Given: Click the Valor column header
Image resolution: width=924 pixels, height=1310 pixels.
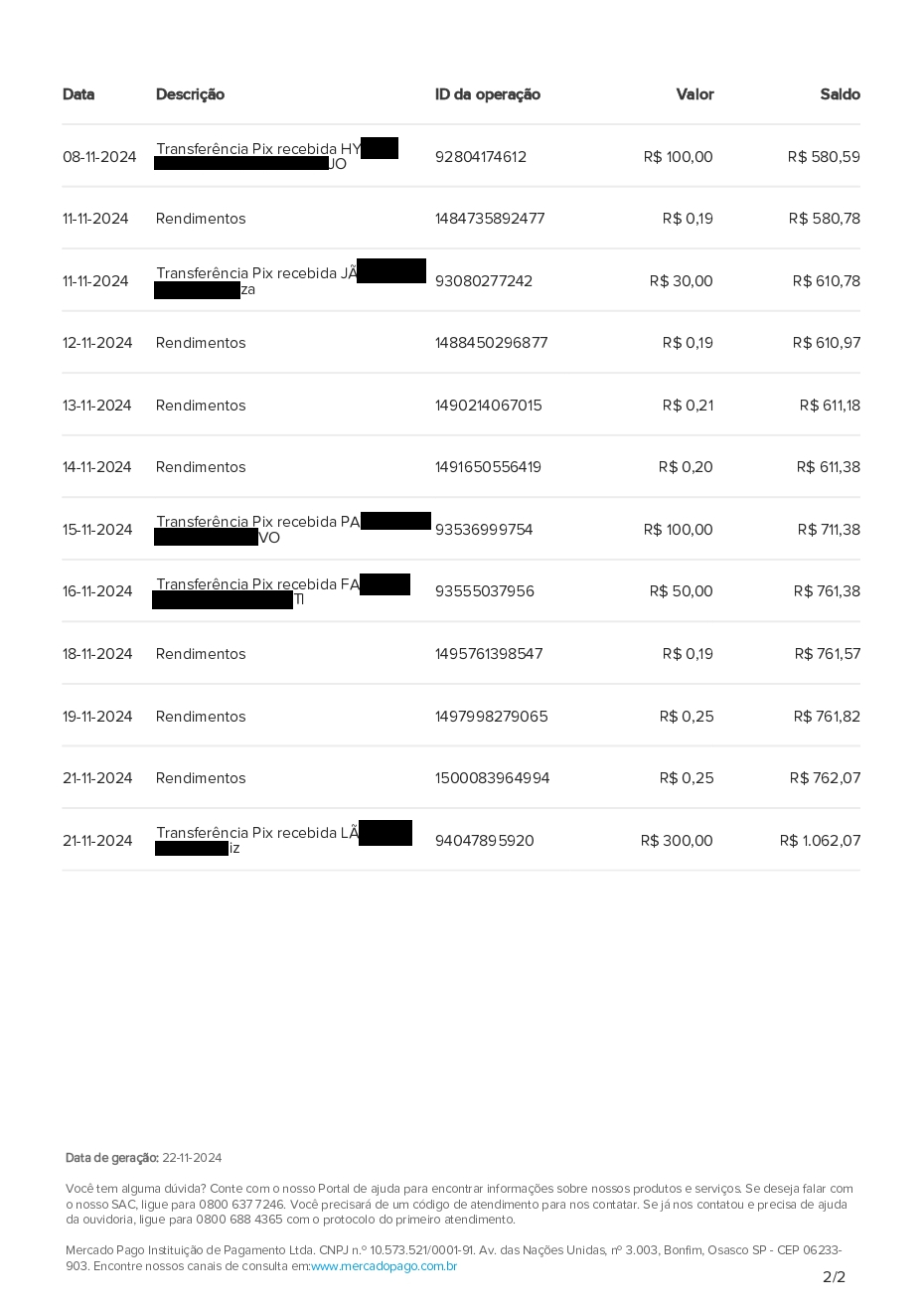Looking at the screenshot, I should click(x=694, y=94).
